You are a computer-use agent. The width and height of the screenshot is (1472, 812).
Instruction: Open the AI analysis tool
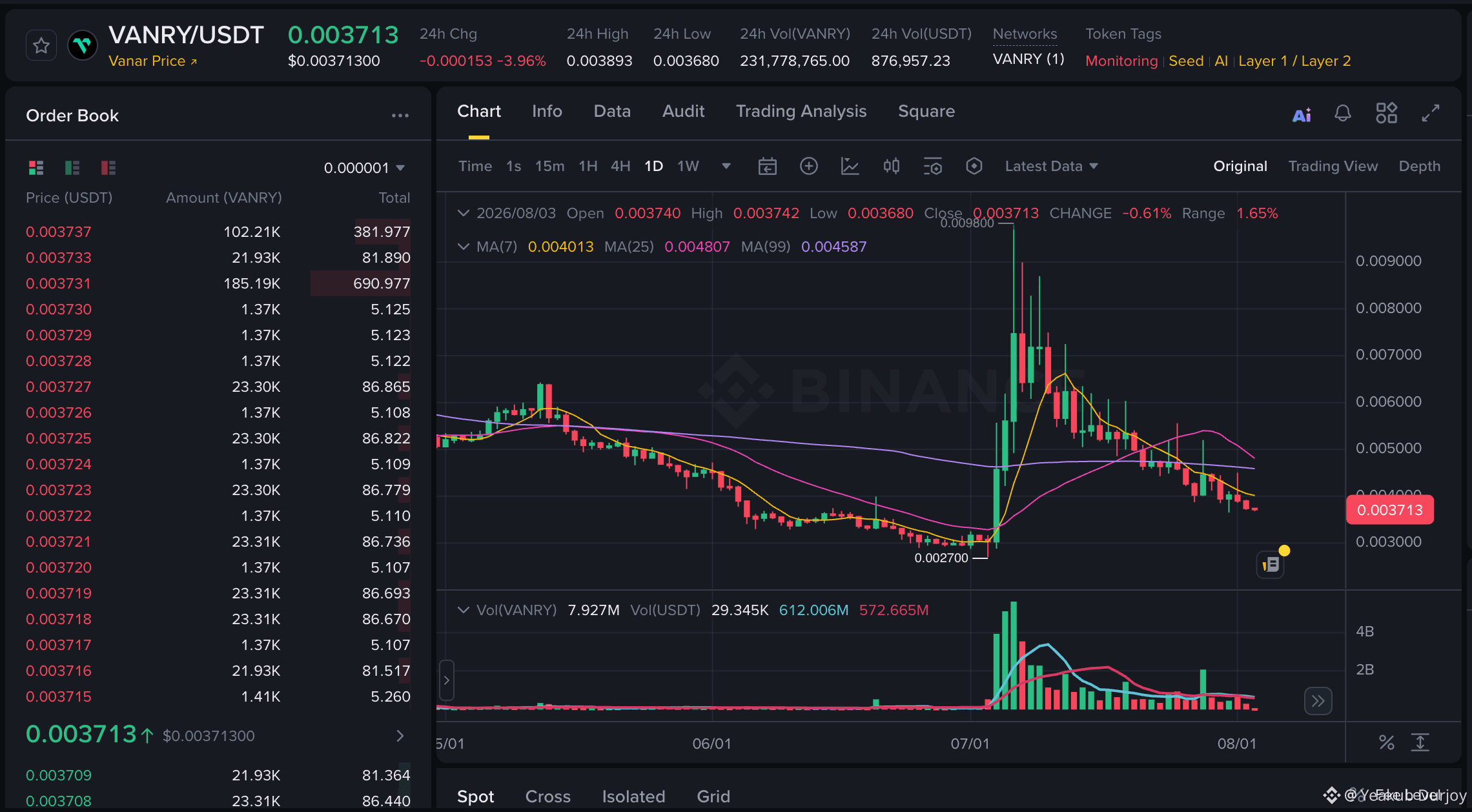(1302, 115)
